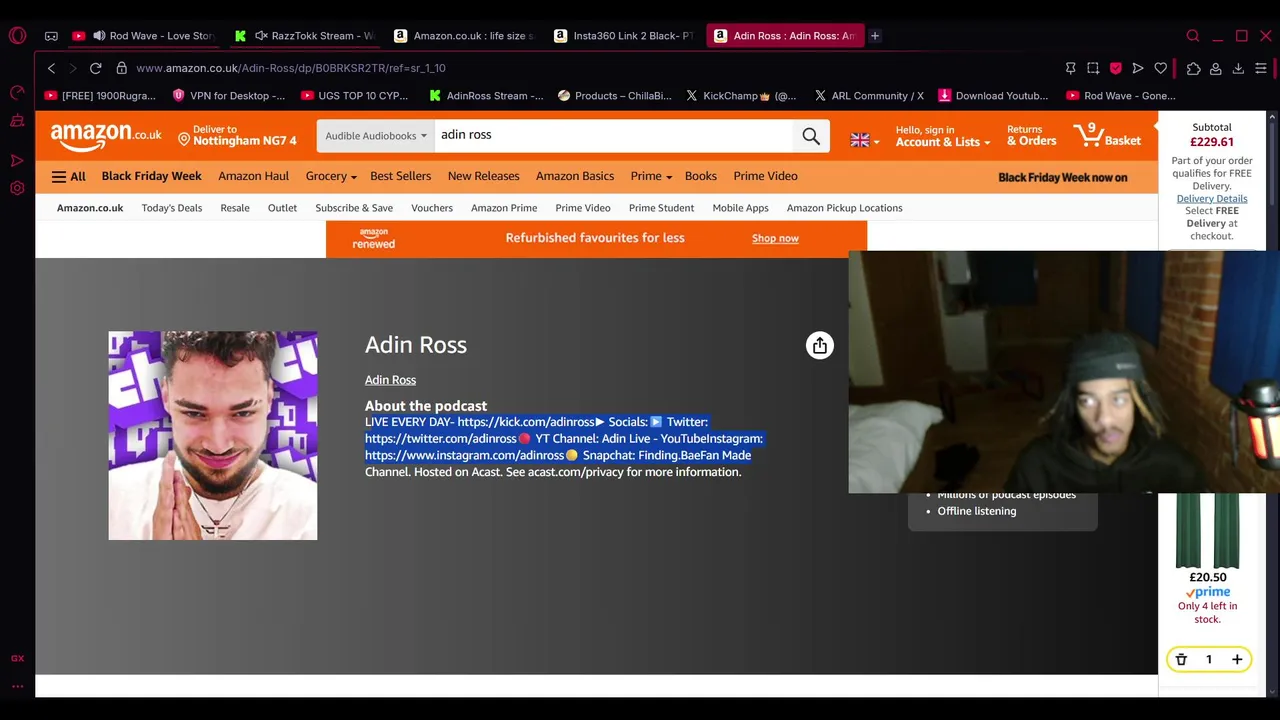
Task: Click the Amazon search field with adin ross
Action: click(612, 135)
